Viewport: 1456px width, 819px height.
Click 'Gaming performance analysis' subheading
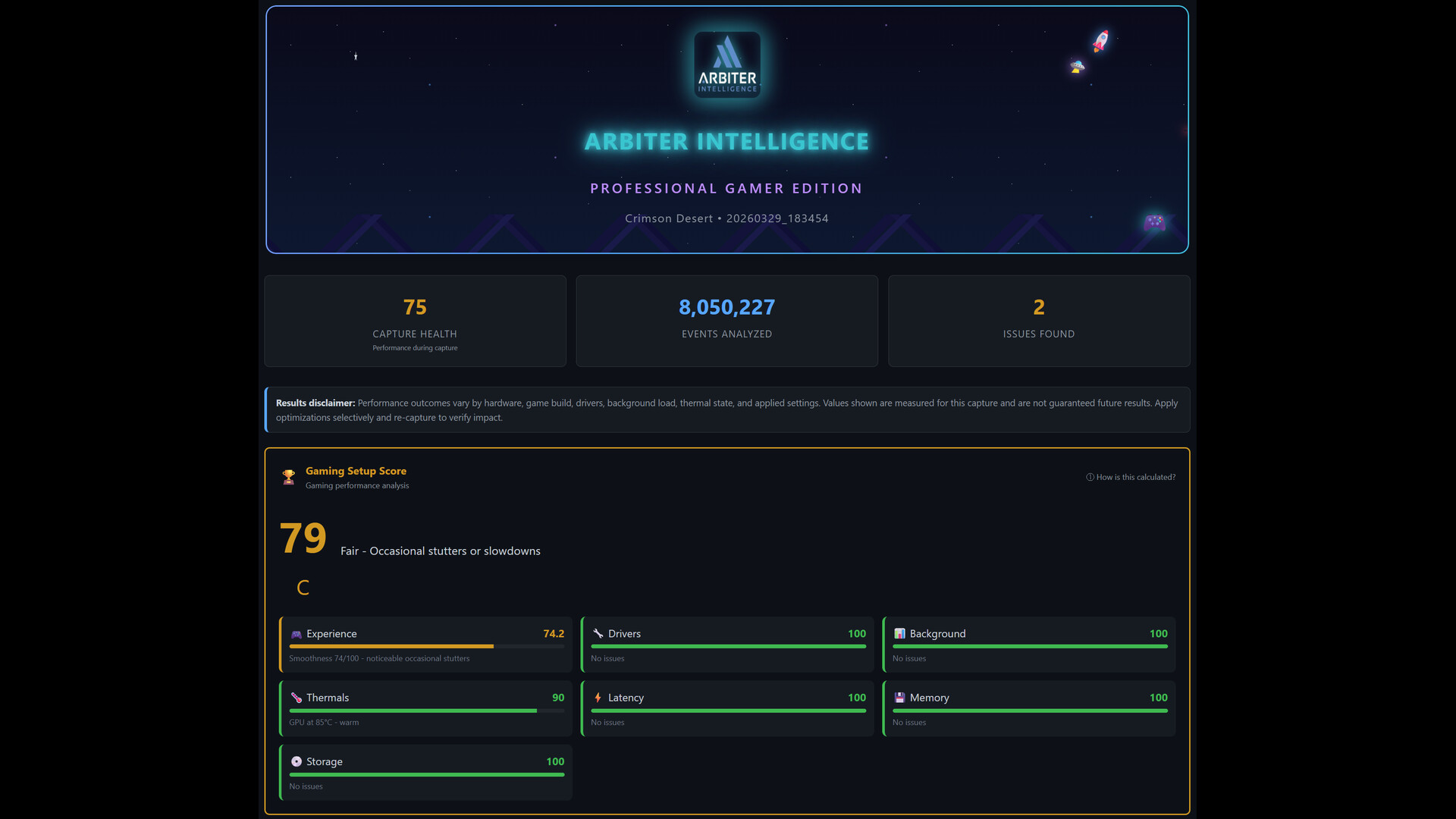[x=357, y=486]
